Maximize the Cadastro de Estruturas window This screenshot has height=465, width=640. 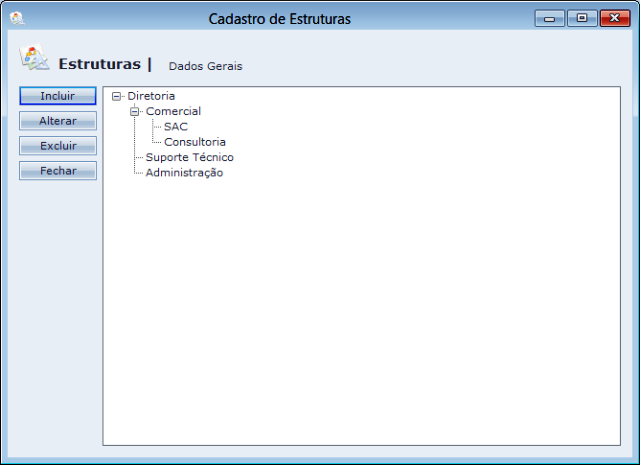point(582,18)
